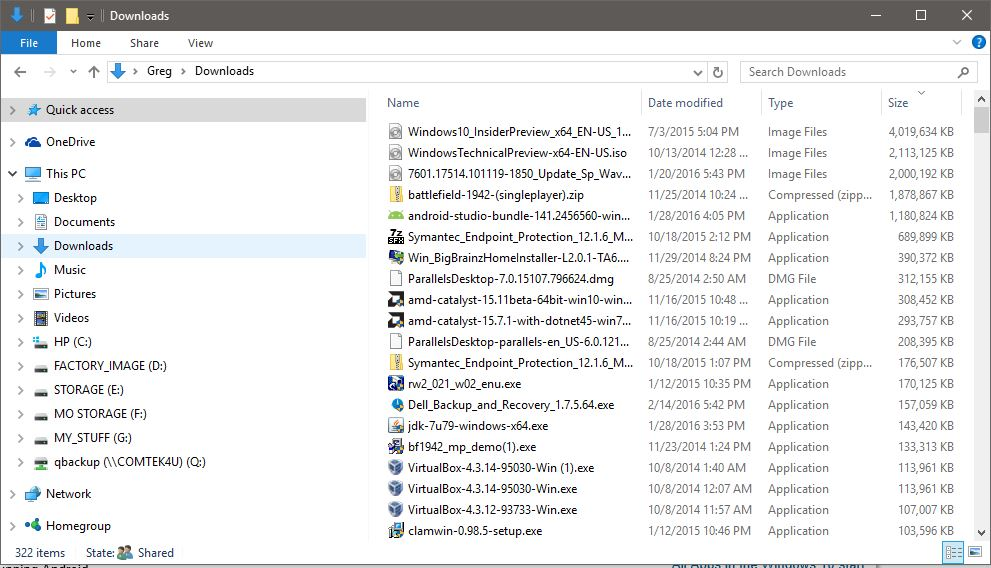Select the STORAGE (E:) drive
Viewport: 991px width, 568px height.
click(88, 390)
